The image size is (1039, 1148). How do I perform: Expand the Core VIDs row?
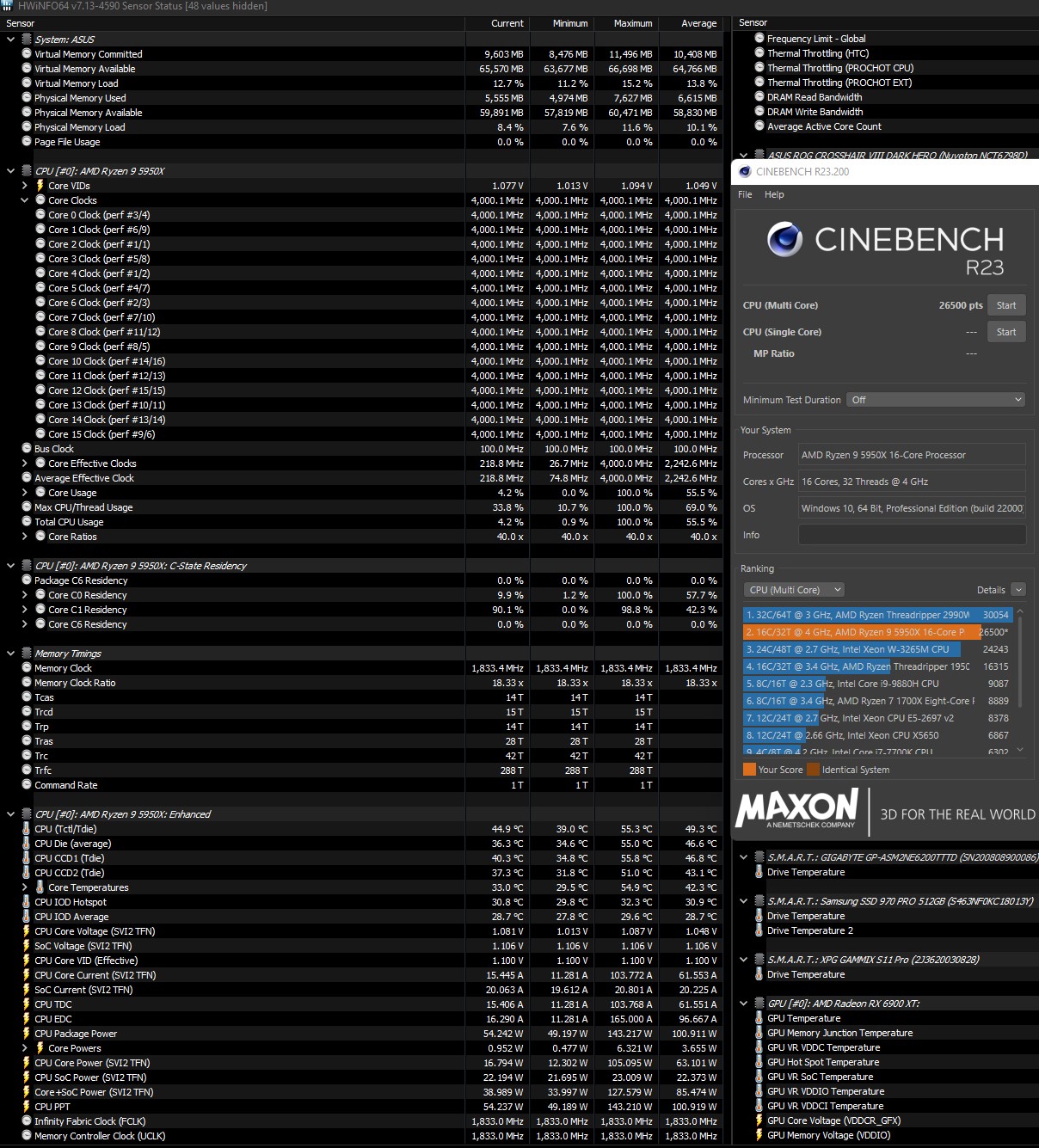24,185
